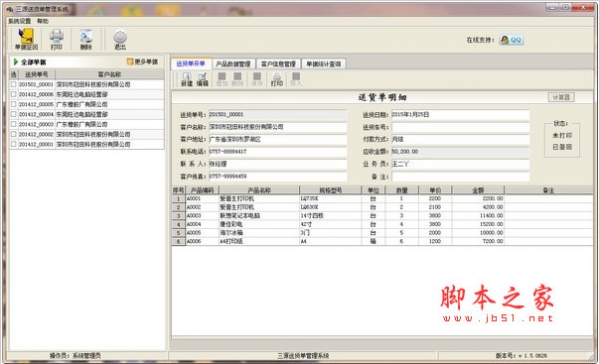Click the 客户传真 input field
This screenshot has height=364, width=600.
coord(277,176)
